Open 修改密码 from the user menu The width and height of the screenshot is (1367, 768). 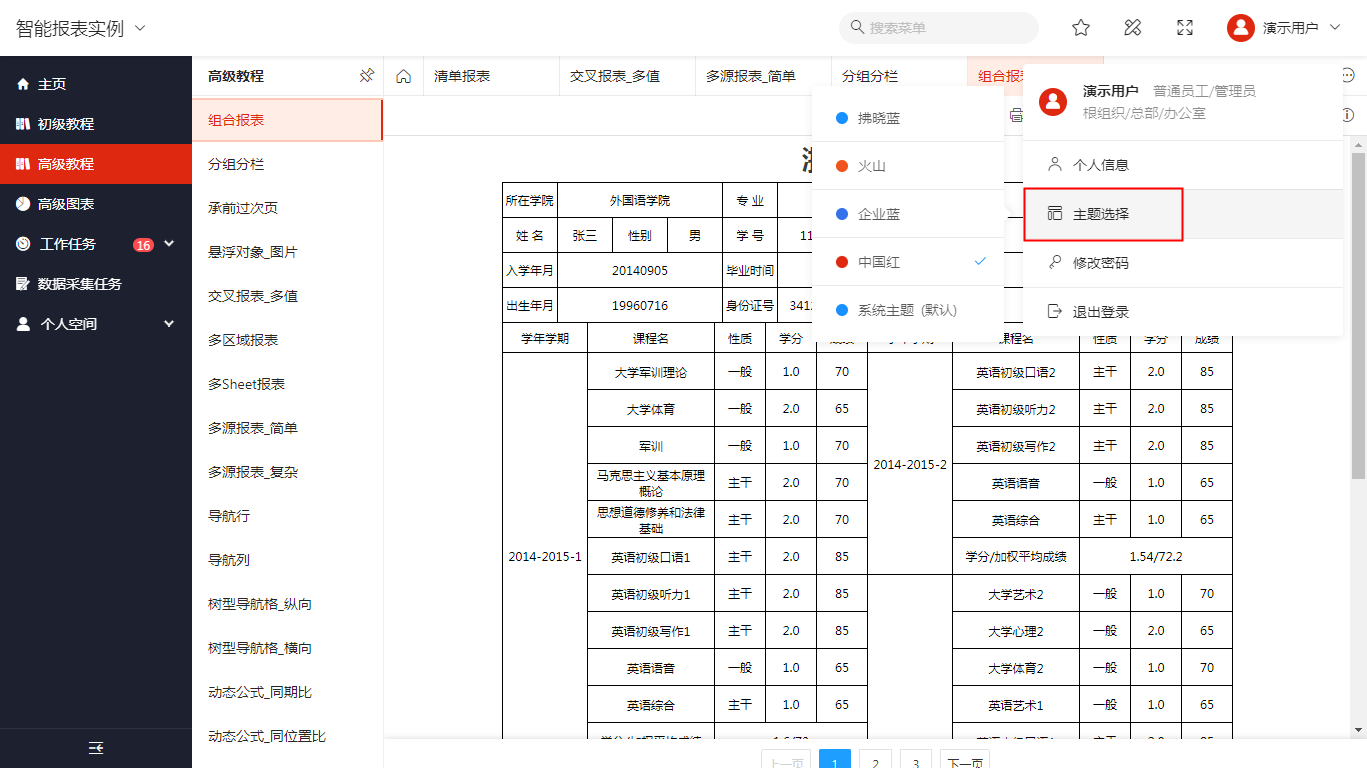click(1101, 263)
